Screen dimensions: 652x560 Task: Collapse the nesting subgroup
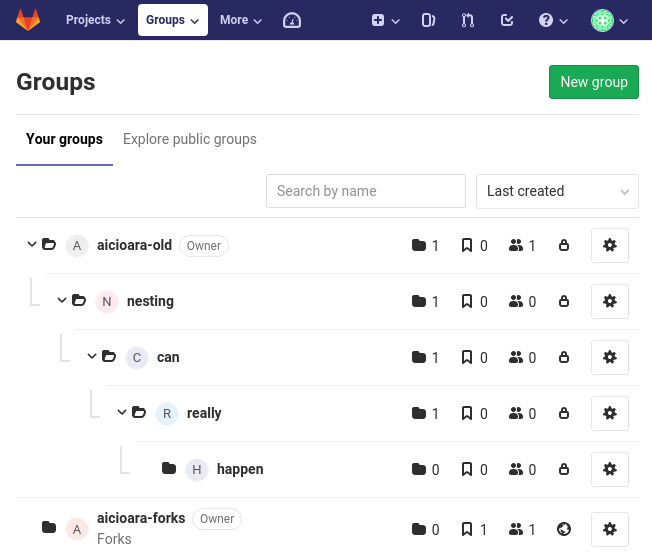[x=62, y=300]
